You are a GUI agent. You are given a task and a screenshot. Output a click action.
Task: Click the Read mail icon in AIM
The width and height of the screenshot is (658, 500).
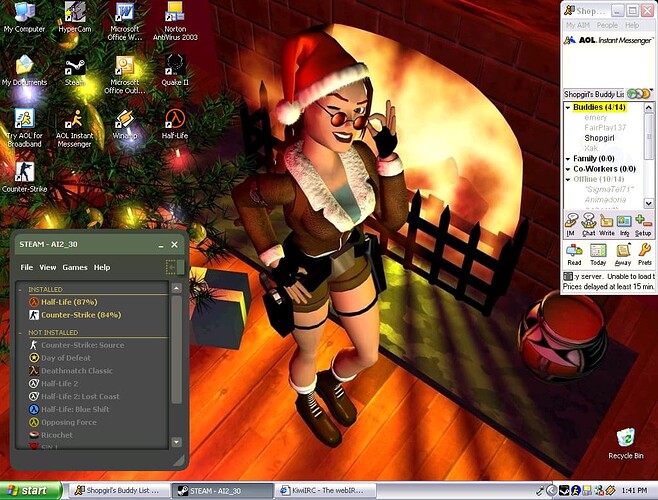pos(574,254)
